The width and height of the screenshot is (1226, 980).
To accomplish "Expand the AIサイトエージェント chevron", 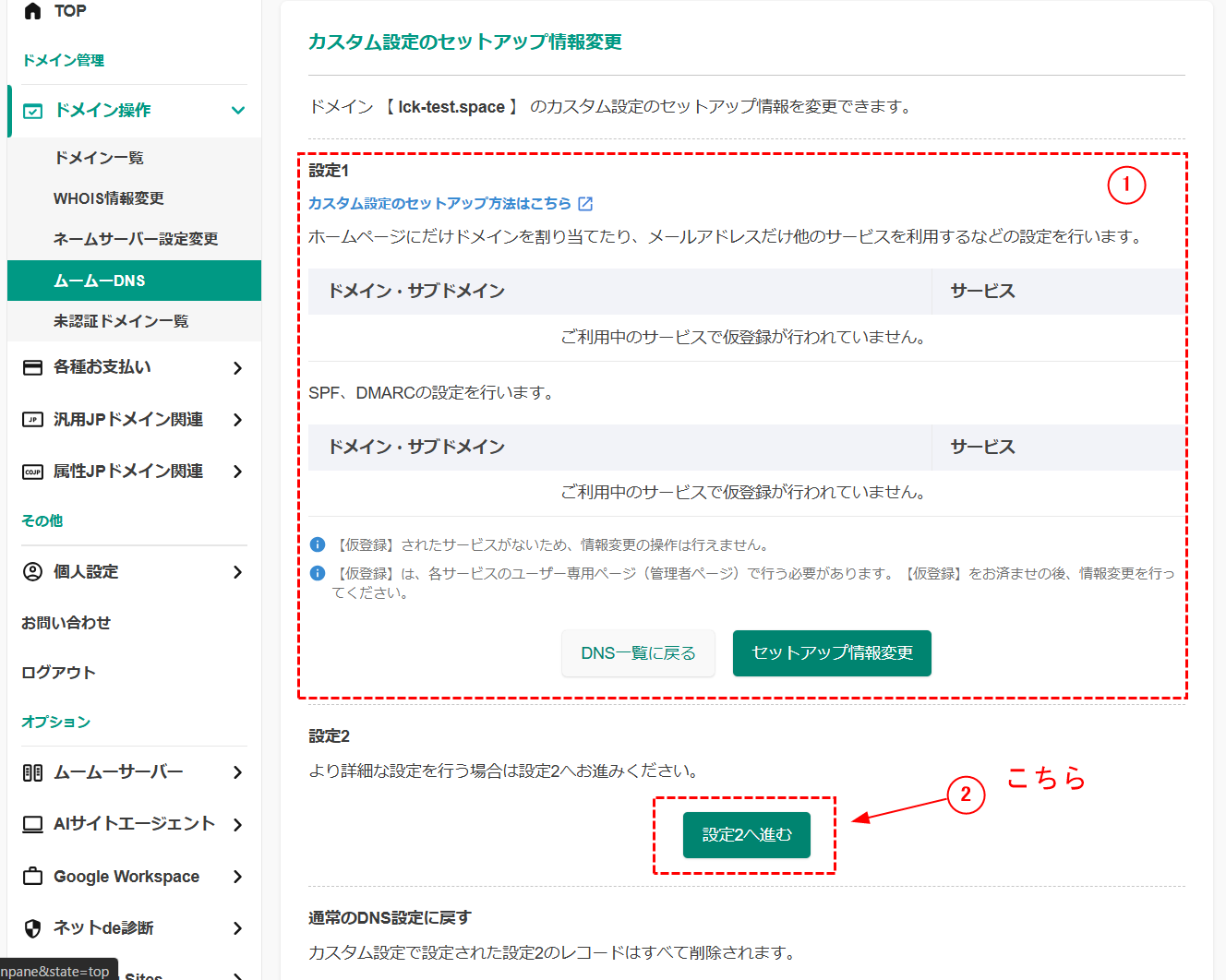I will (x=238, y=824).
